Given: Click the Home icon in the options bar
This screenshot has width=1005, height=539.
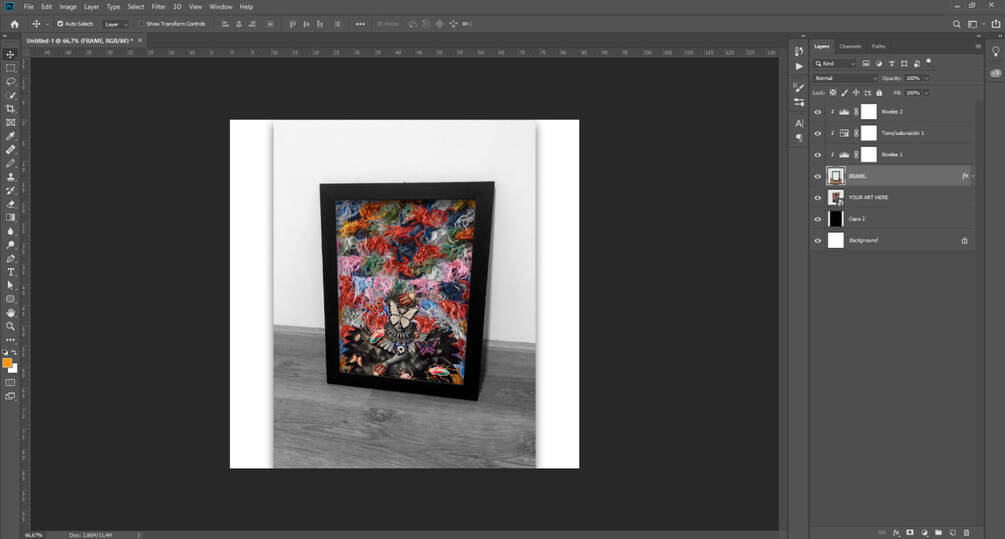Looking at the screenshot, I should [14, 24].
